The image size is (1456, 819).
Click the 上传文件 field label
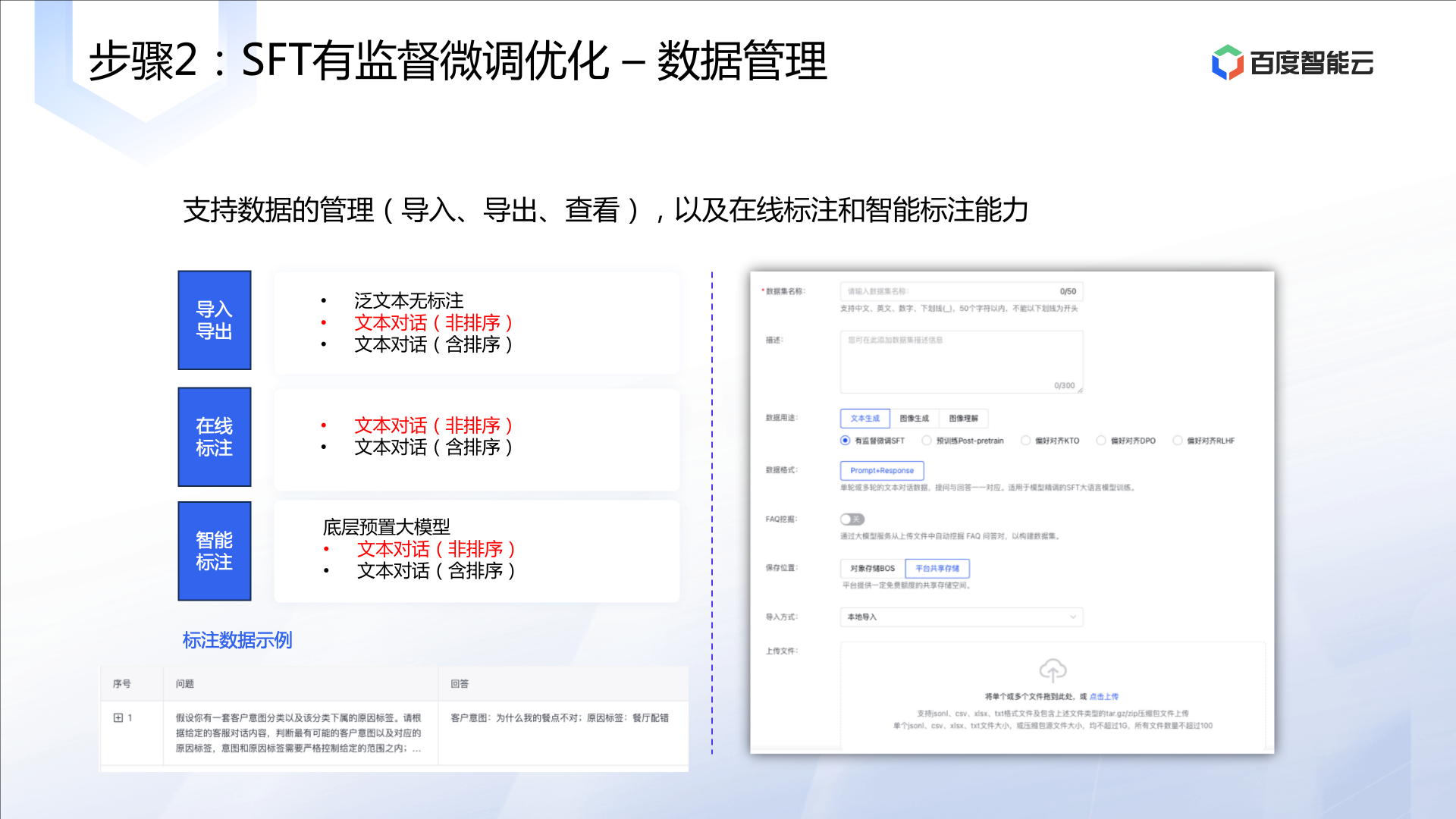(782, 651)
